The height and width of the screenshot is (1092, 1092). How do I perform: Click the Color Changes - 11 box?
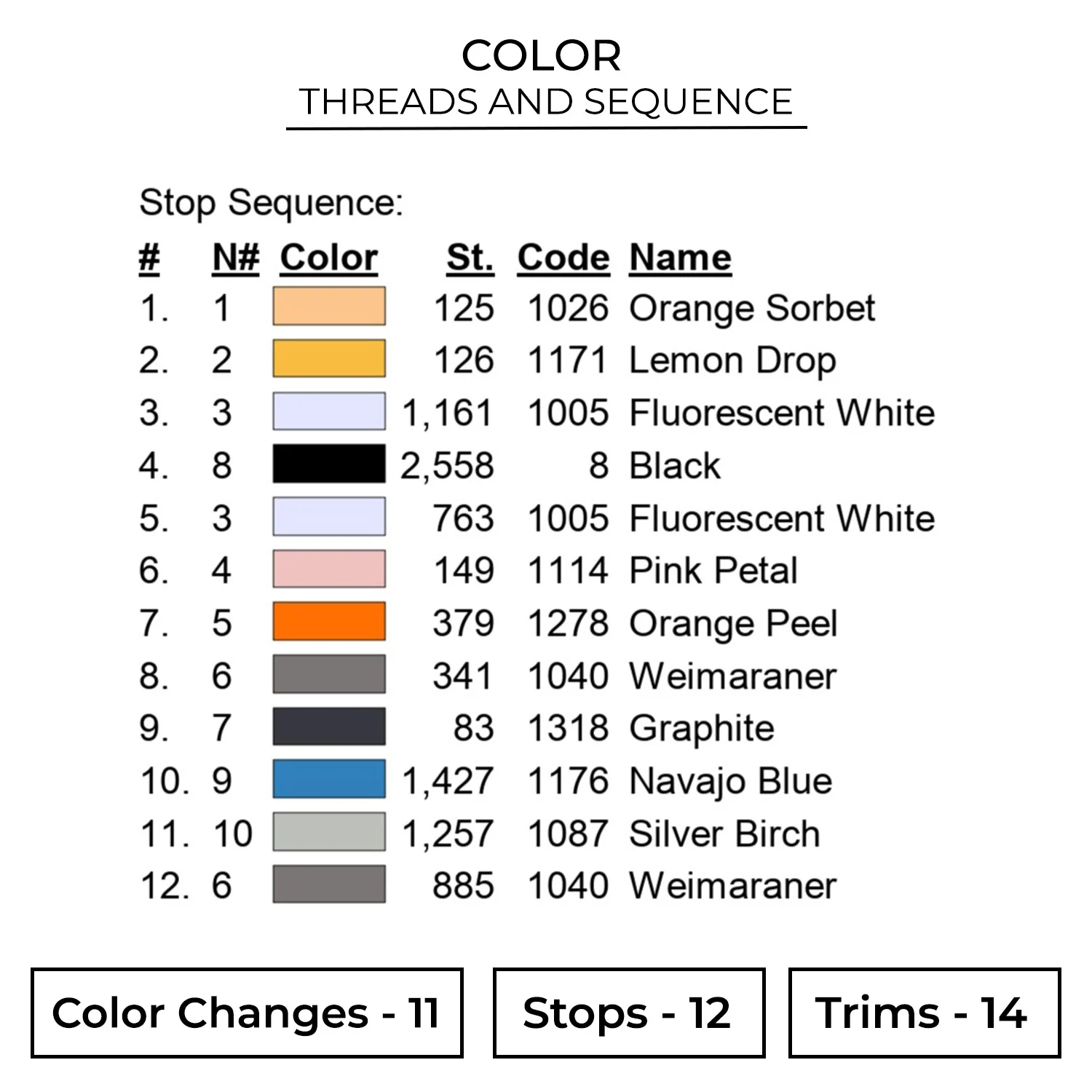(x=247, y=1013)
